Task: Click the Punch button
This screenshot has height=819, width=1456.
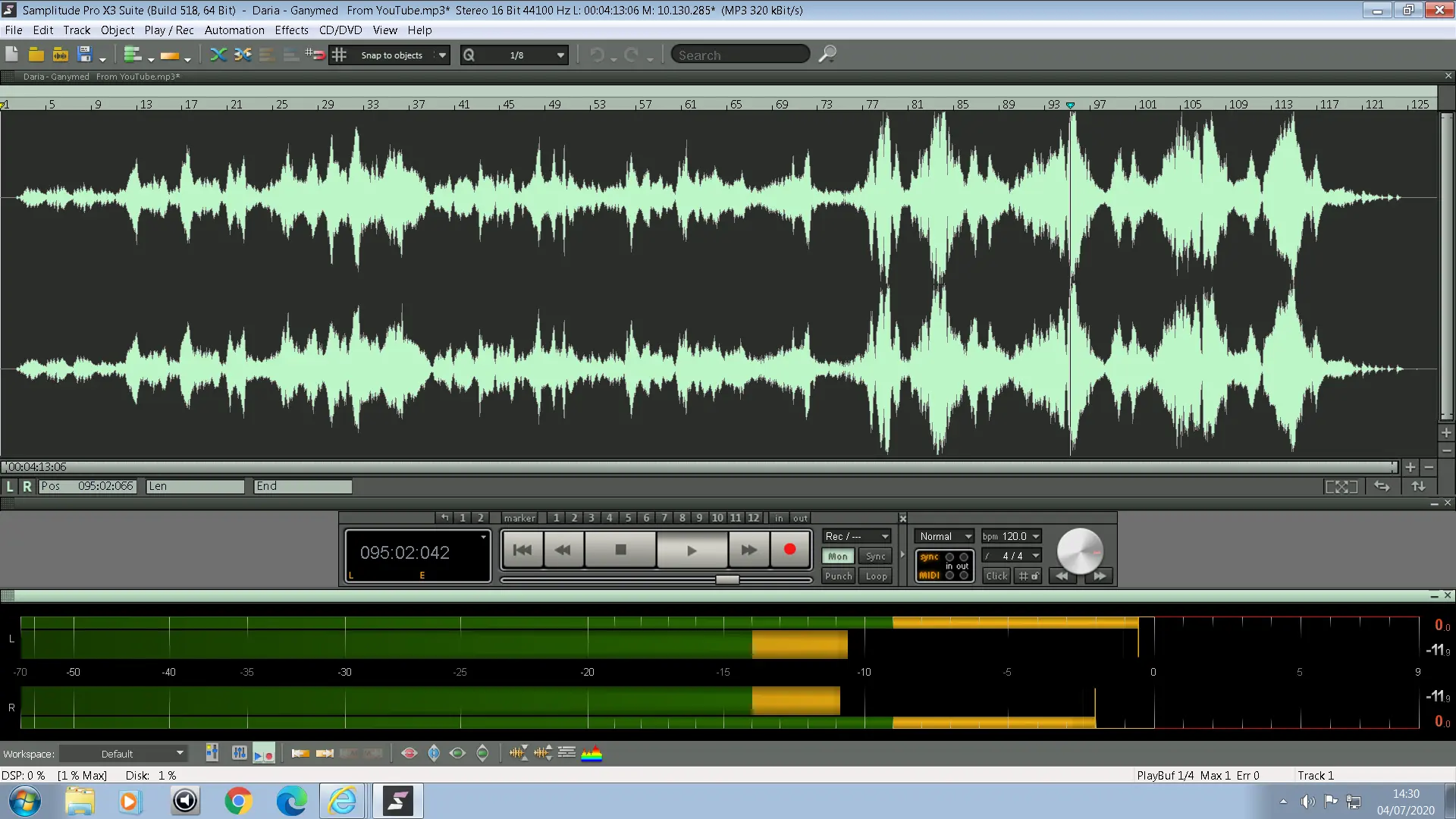Action: (x=838, y=576)
